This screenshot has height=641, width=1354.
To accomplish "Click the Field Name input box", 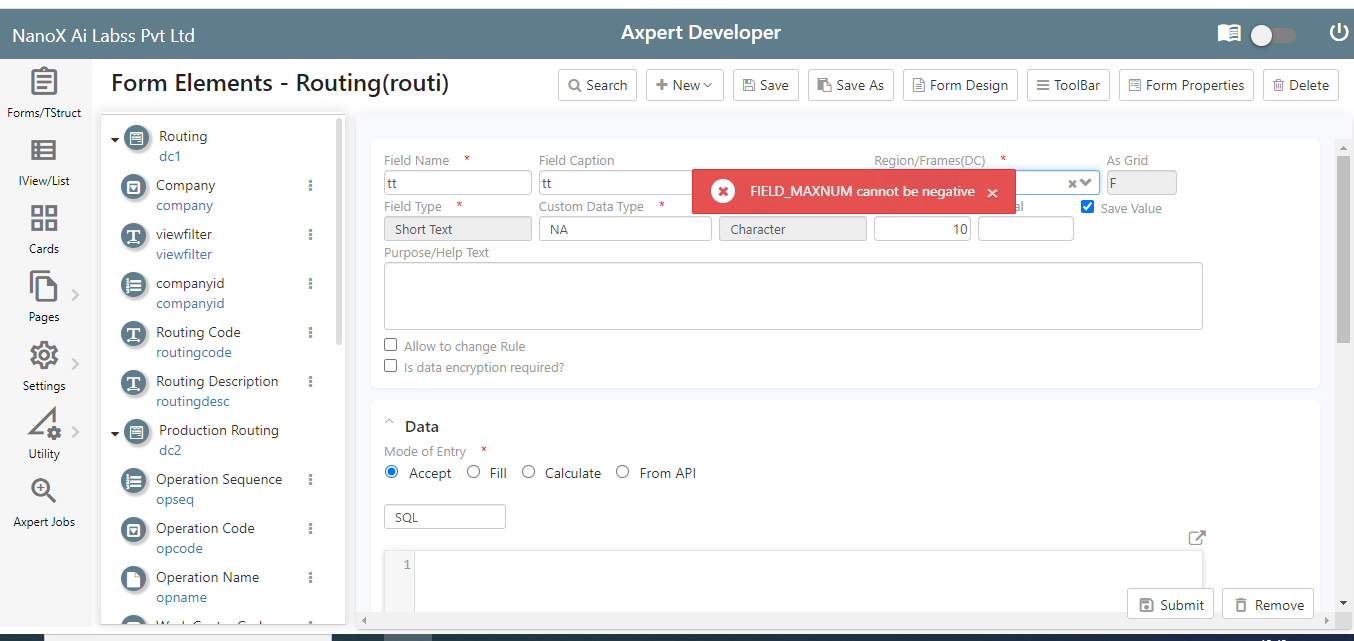I will tap(457, 183).
